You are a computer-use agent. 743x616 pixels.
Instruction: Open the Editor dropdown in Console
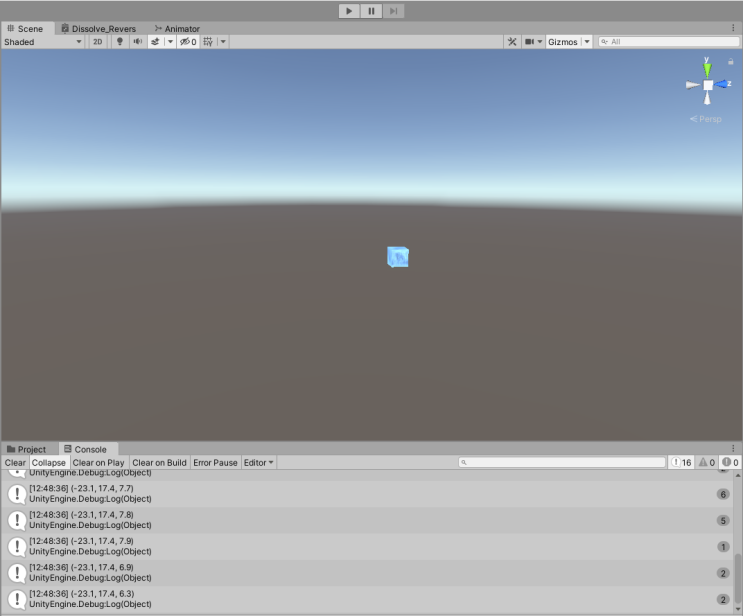pos(259,462)
